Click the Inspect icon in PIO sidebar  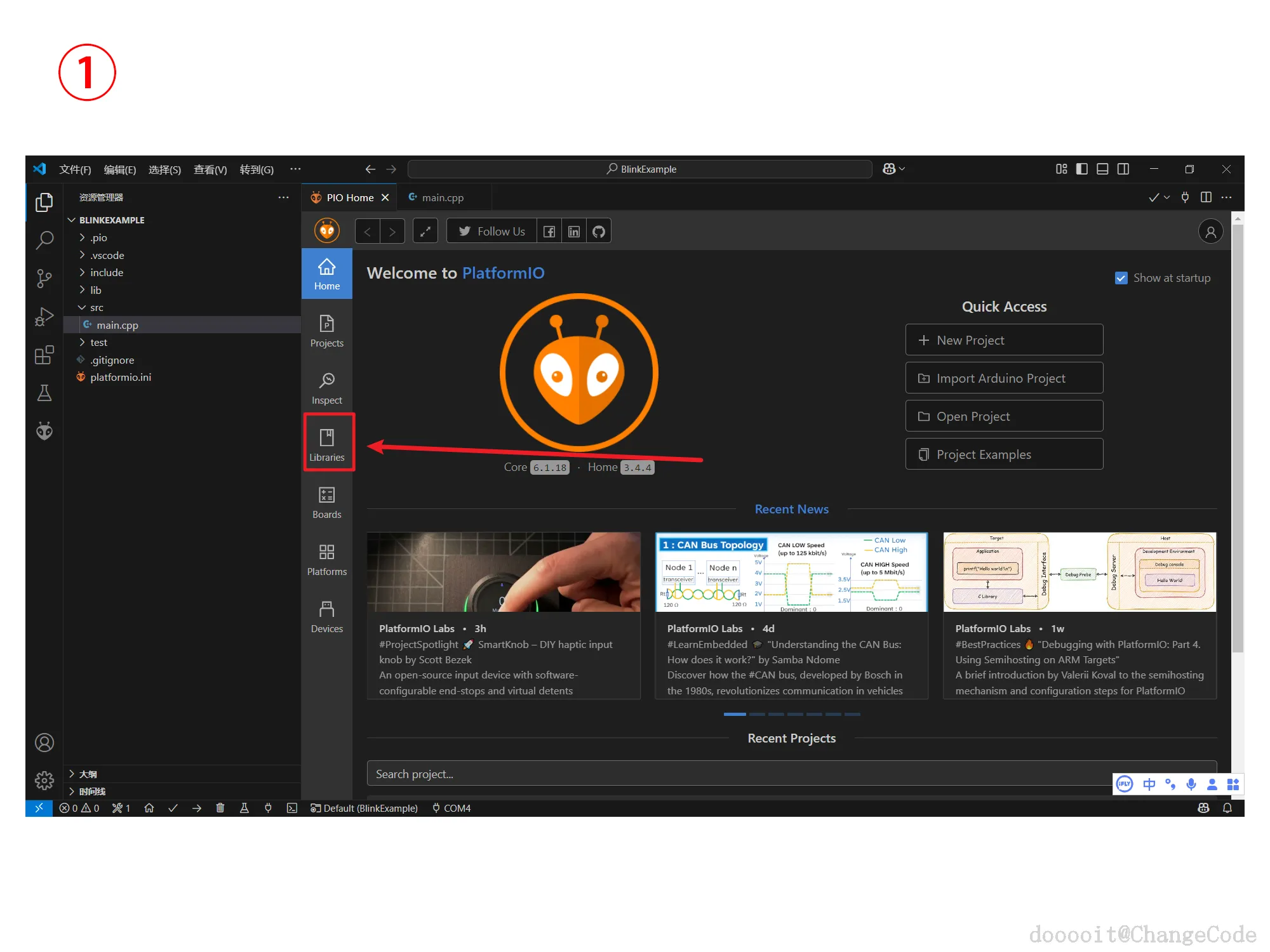coord(326,387)
